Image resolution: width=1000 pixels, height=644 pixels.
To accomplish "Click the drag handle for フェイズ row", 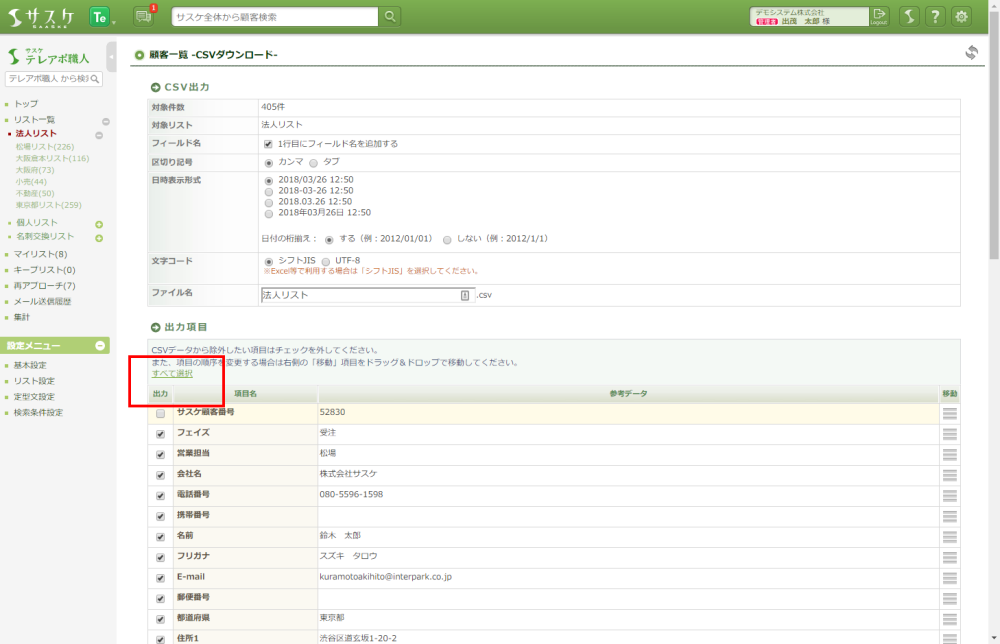I will [949, 433].
